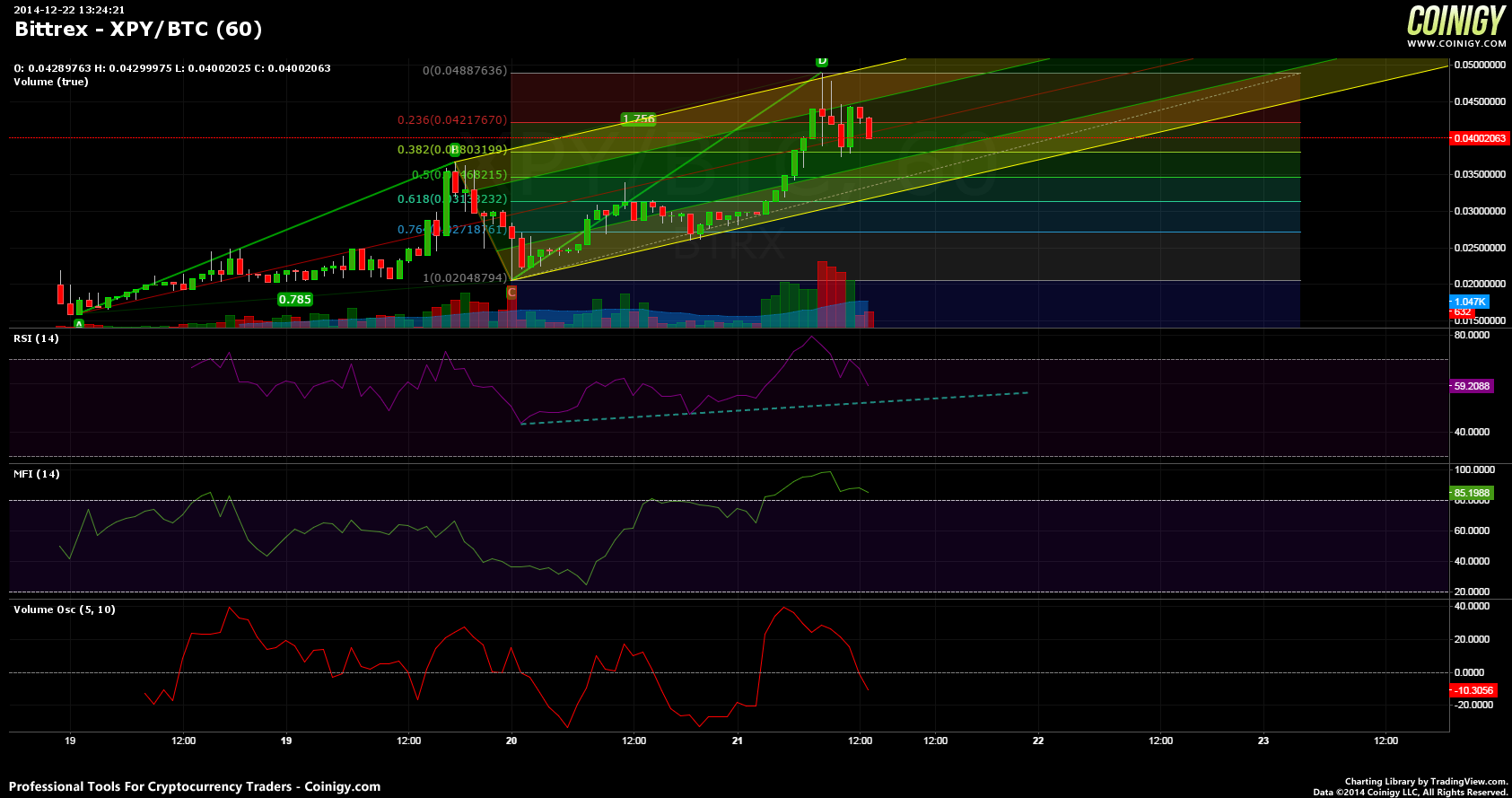The height and width of the screenshot is (798, 1512).
Task: Click the Fibonacci 0(0.04887636) level label
Action: (465, 71)
